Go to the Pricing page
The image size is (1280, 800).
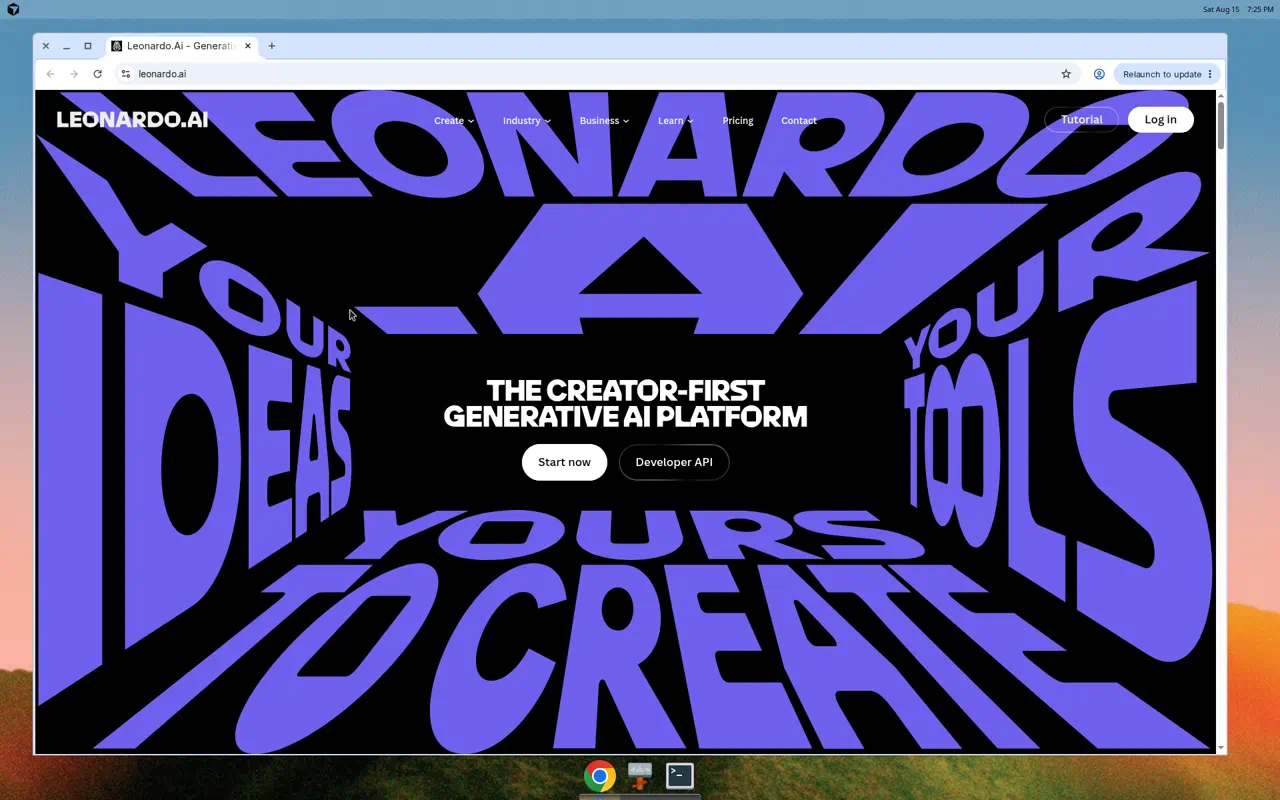coord(738,121)
